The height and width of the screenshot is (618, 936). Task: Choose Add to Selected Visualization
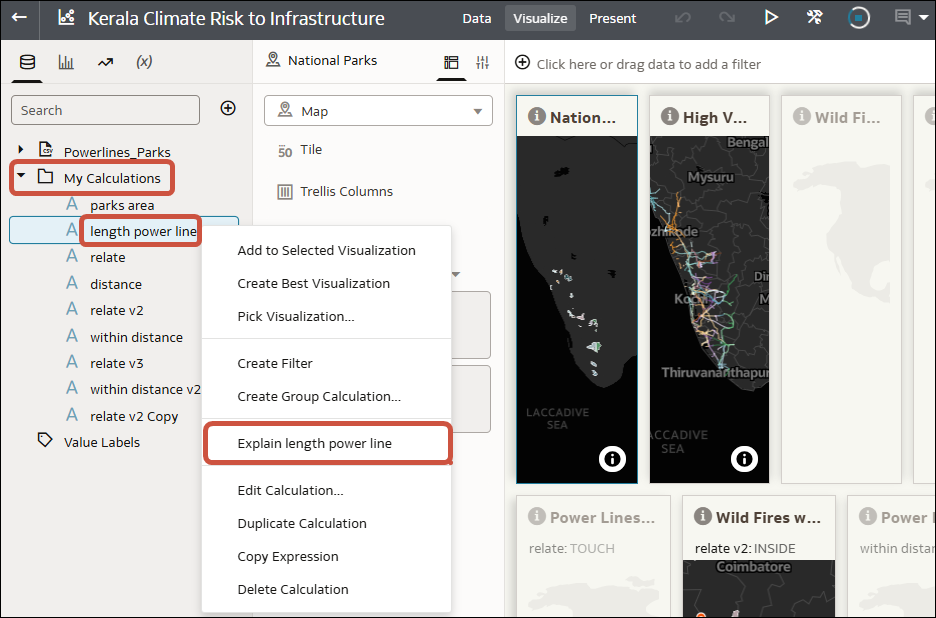pos(327,250)
